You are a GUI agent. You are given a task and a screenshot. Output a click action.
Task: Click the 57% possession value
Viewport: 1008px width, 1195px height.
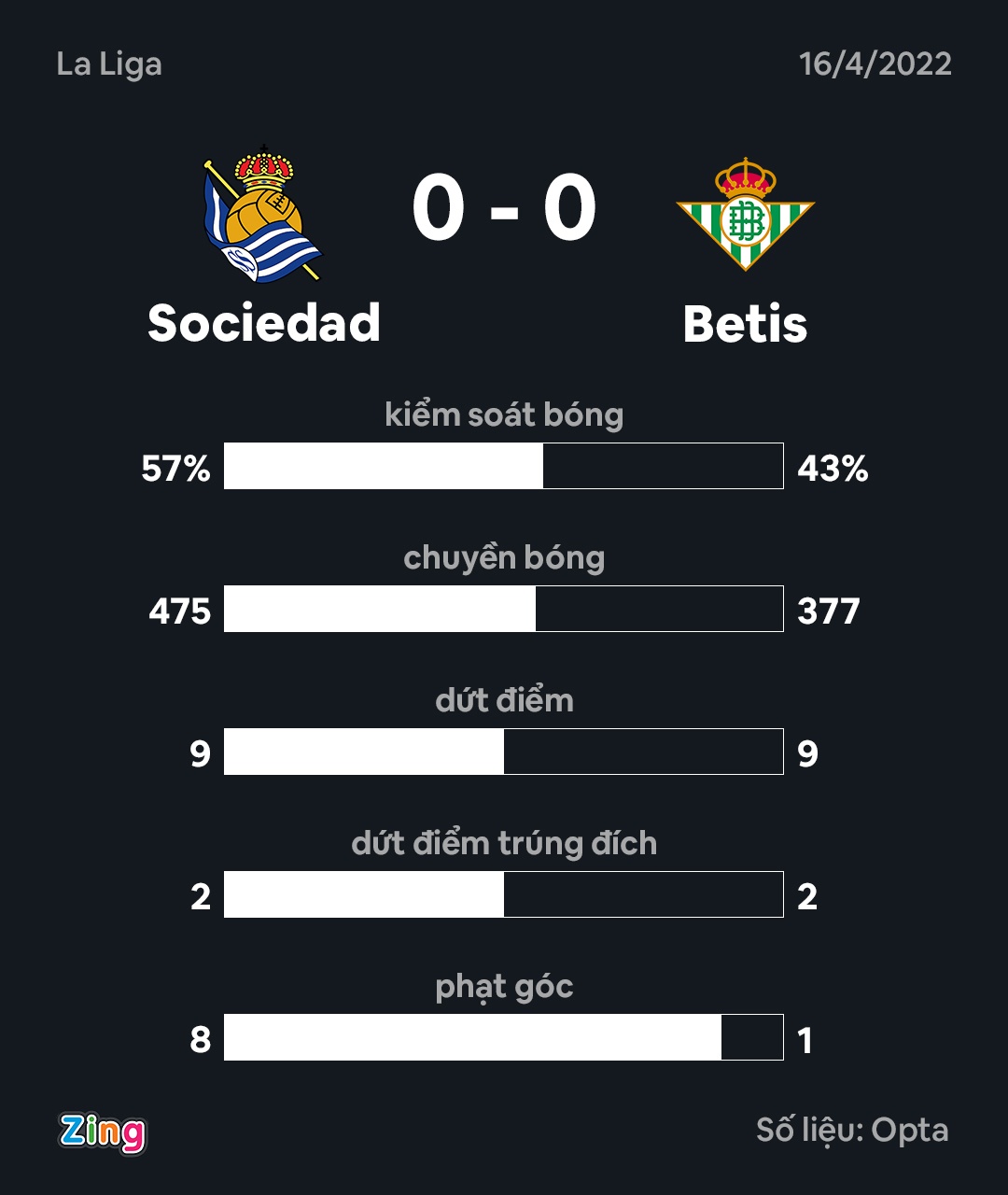pyautogui.click(x=176, y=468)
